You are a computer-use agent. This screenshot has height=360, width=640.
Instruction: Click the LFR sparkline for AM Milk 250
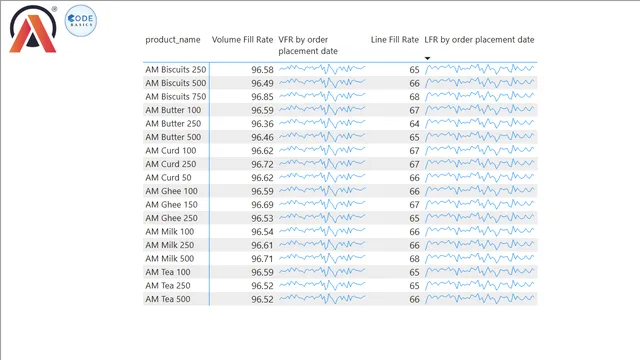(x=480, y=244)
